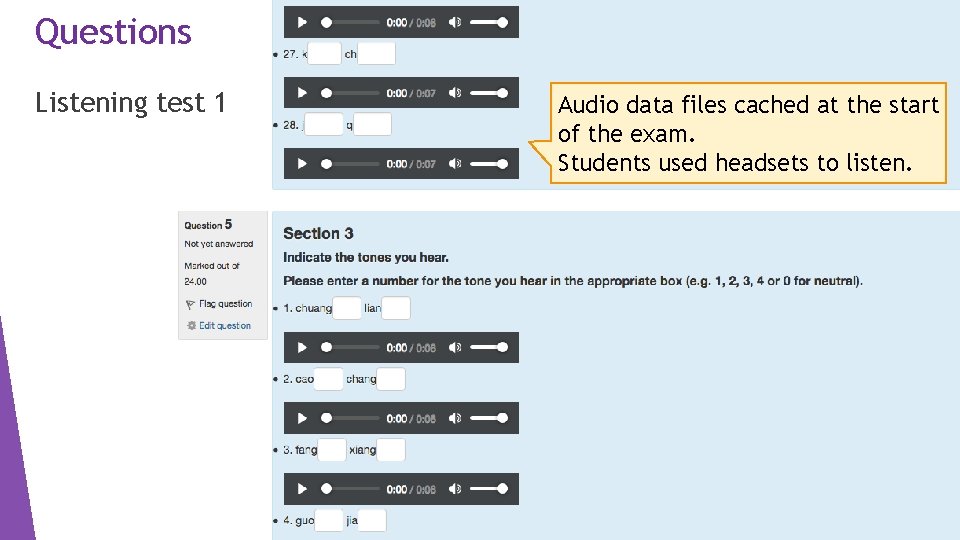Click 'Indicate the tones you hear.' instruction
Image resolution: width=960 pixels, height=540 pixels.
click(366, 258)
